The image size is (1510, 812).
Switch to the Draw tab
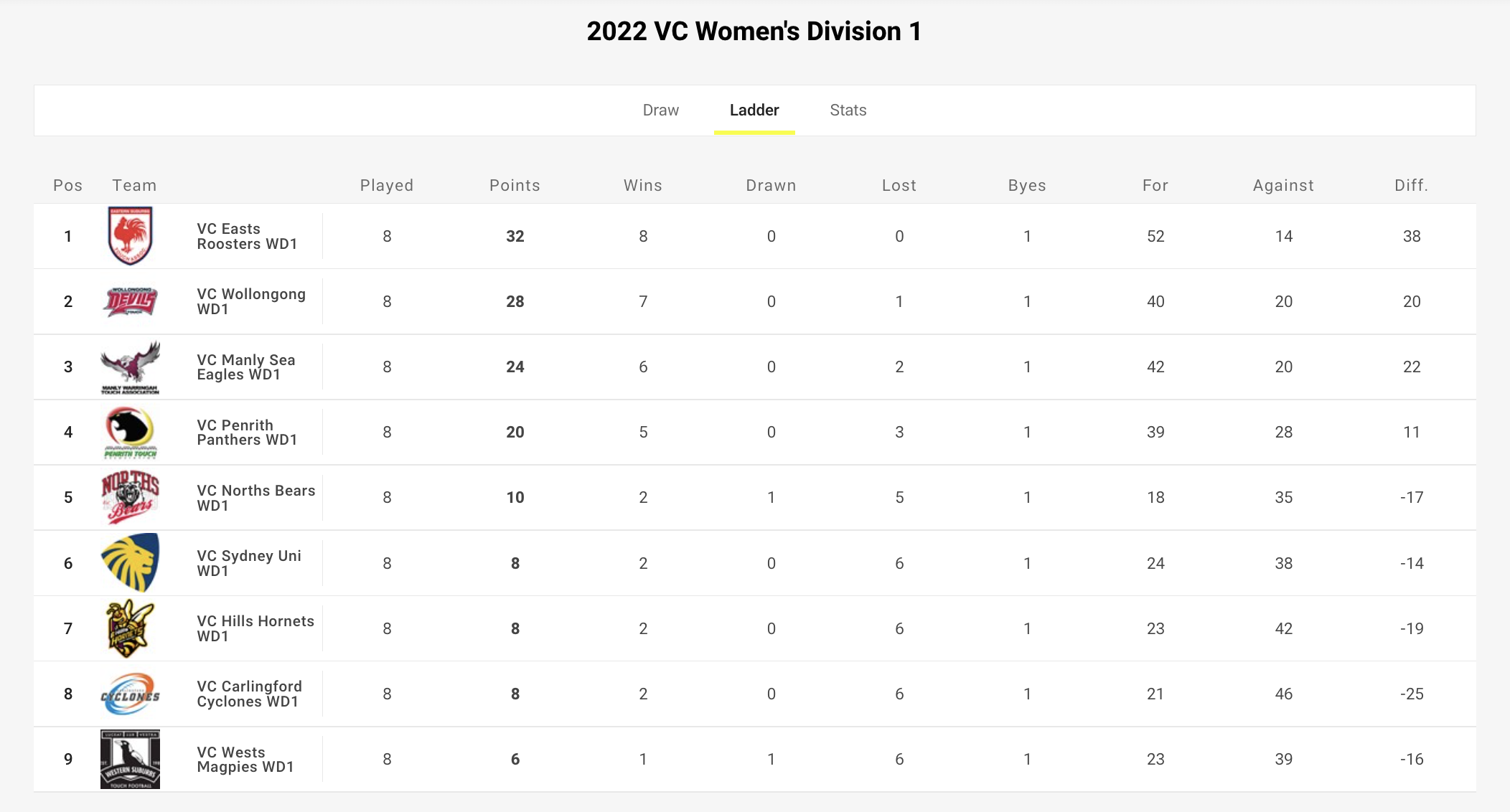click(660, 110)
